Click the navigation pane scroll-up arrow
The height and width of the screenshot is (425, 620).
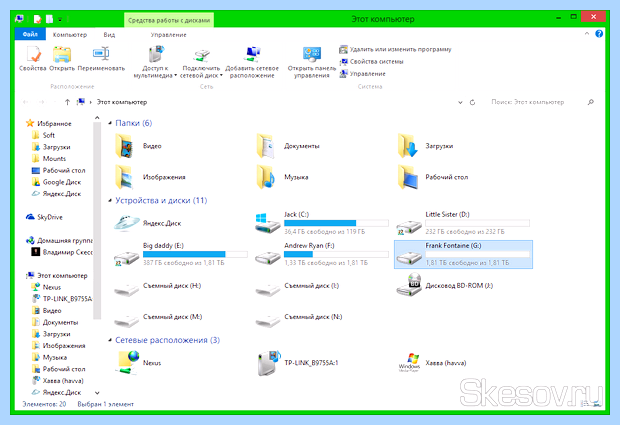(97, 118)
